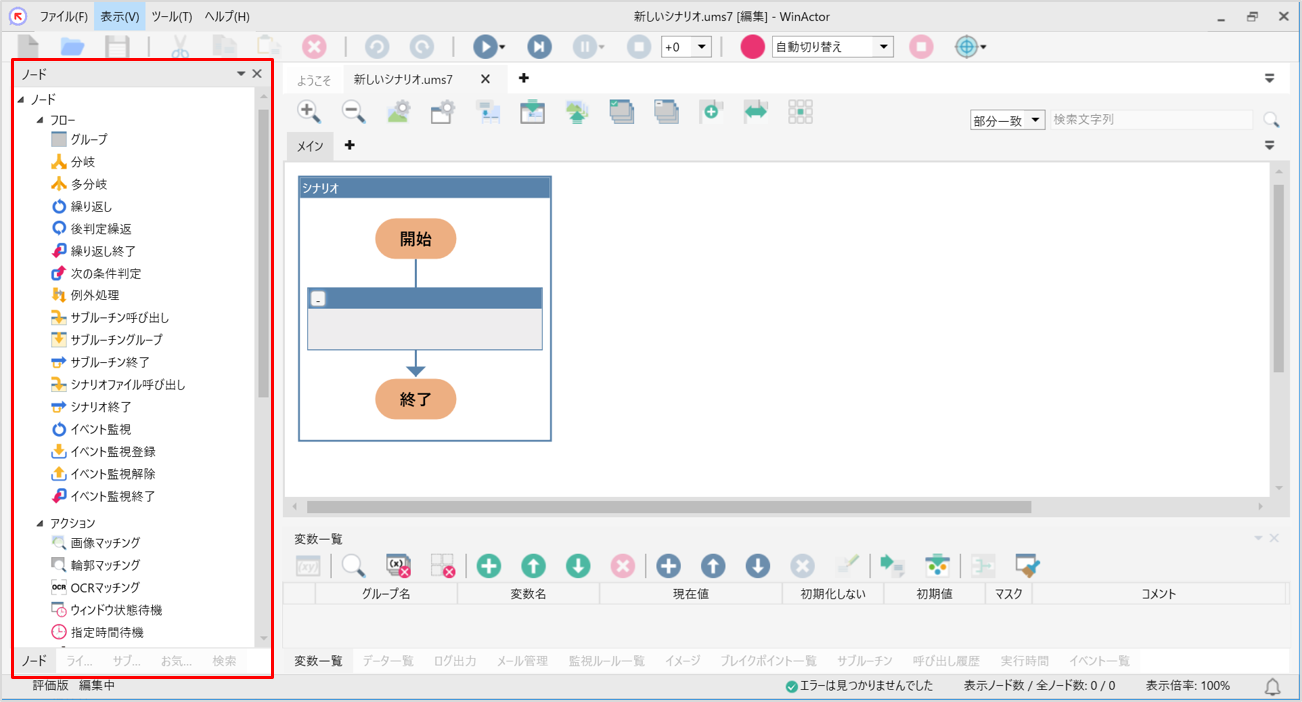
Task: Add a new variable with the green plus icon
Action: click(x=489, y=566)
